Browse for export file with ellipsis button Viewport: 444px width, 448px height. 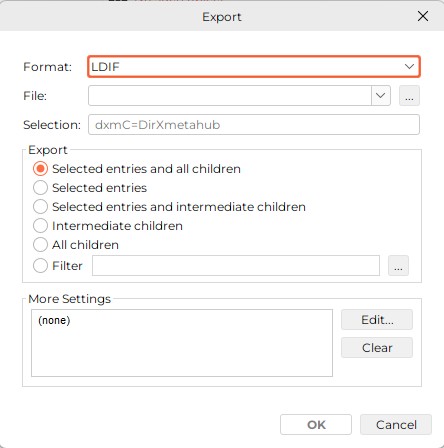click(409, 96)
